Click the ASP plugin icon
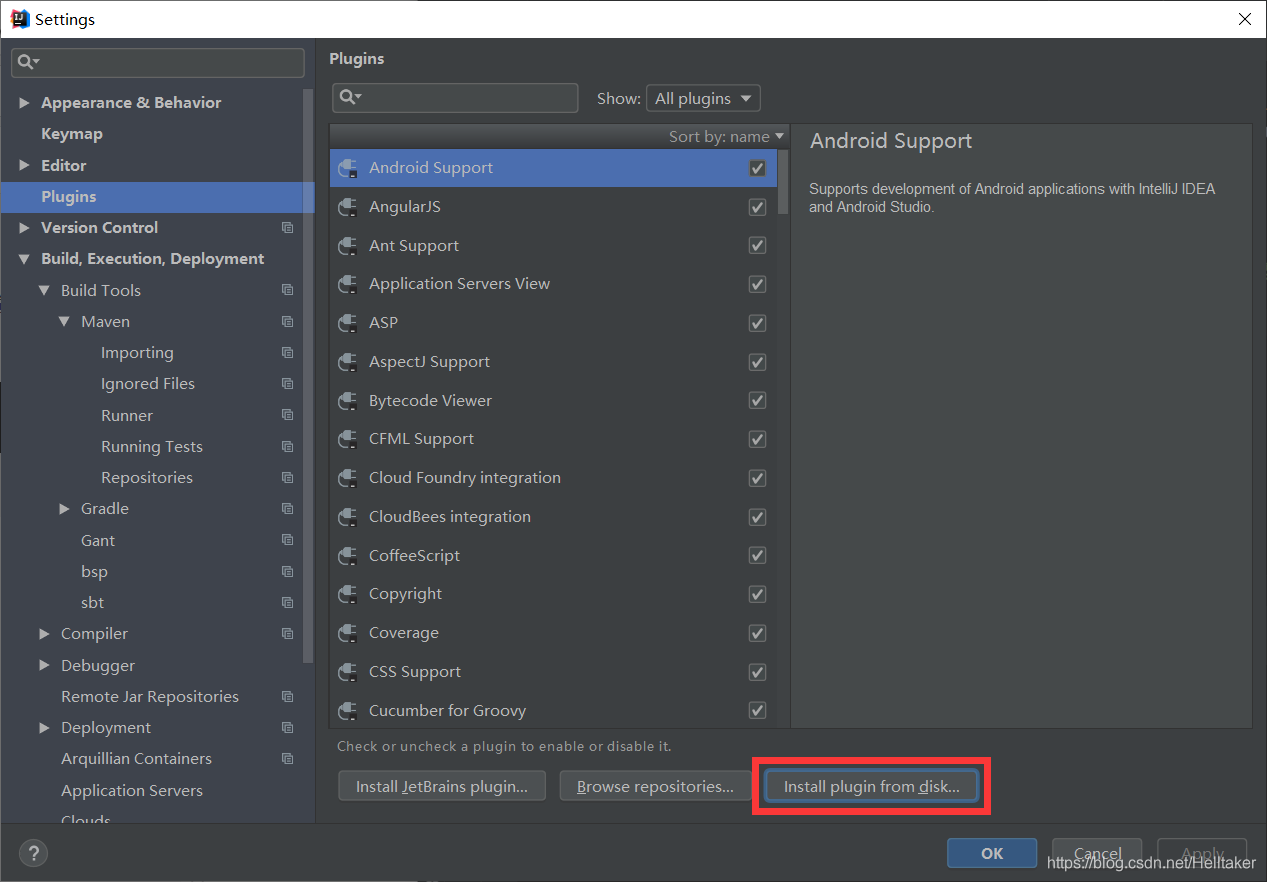Screen dimensions: 1267x882 point(348,323)
